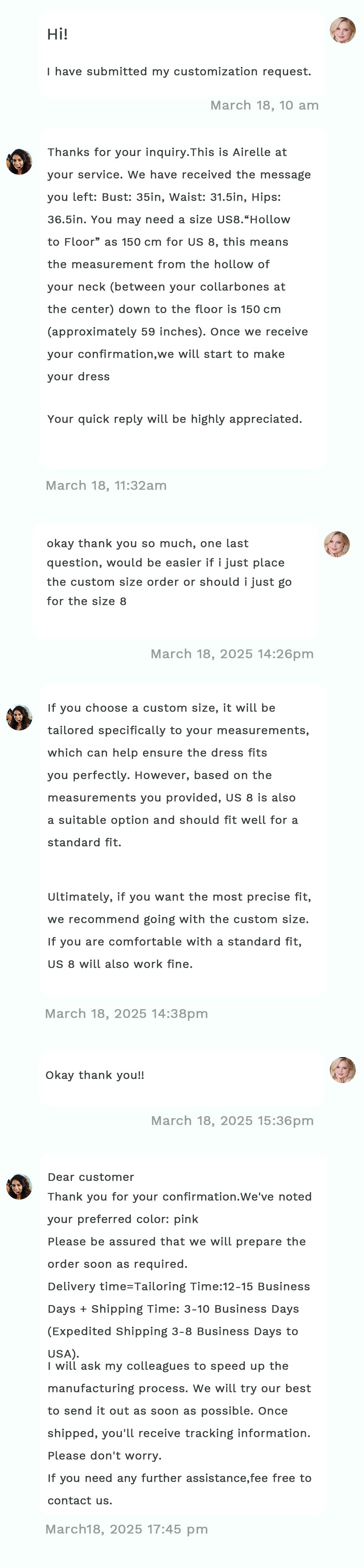Click customer avatar beside "okay thank you so much"
Image resolution: width=364 pixels, height=1568 pixels.
tap(336, 544)
